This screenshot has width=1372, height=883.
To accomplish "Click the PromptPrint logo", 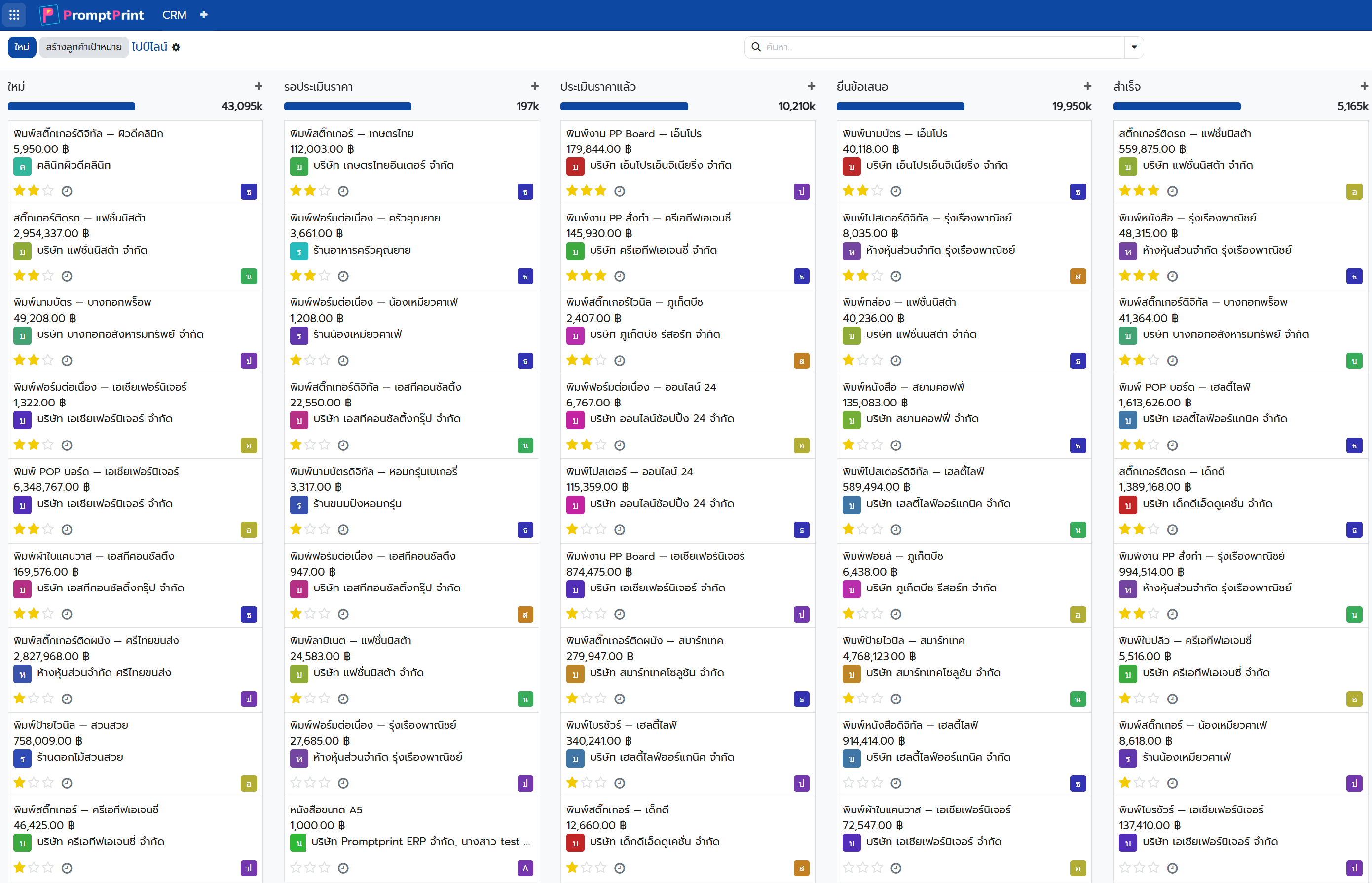I will [x=92, y=15].
